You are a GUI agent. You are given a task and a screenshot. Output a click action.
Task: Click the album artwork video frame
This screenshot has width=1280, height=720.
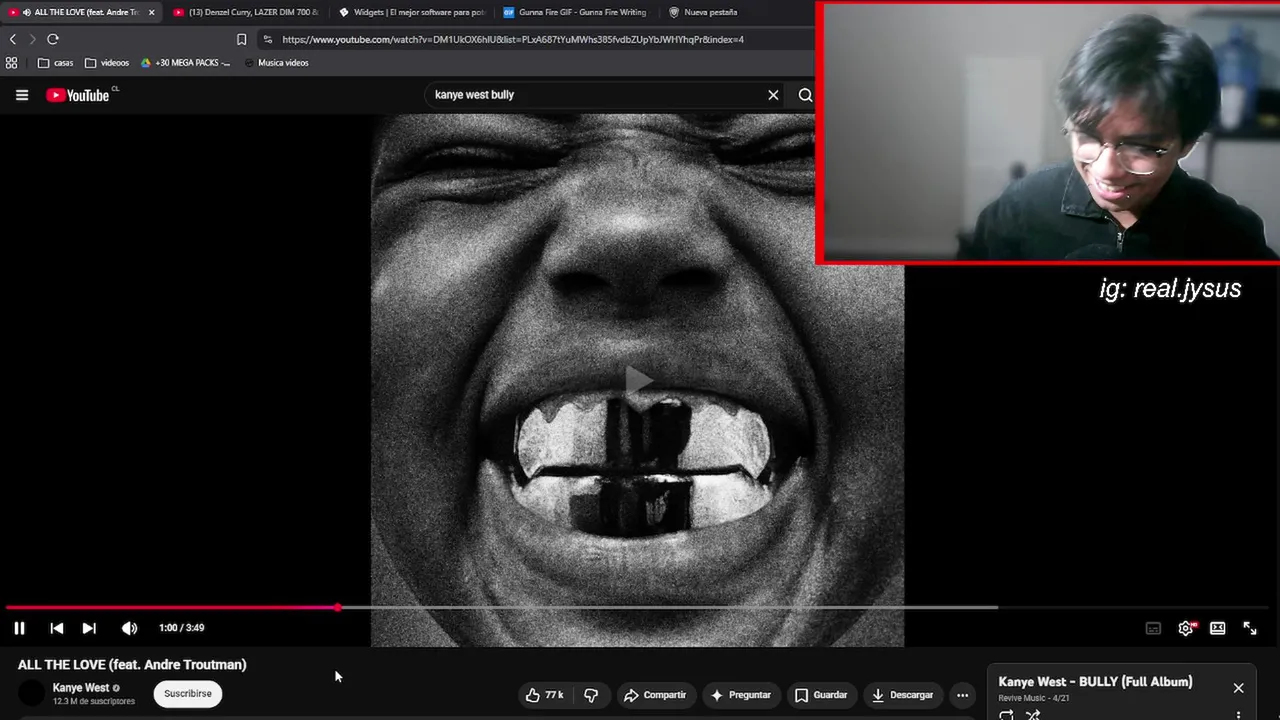tap(637, 380)
